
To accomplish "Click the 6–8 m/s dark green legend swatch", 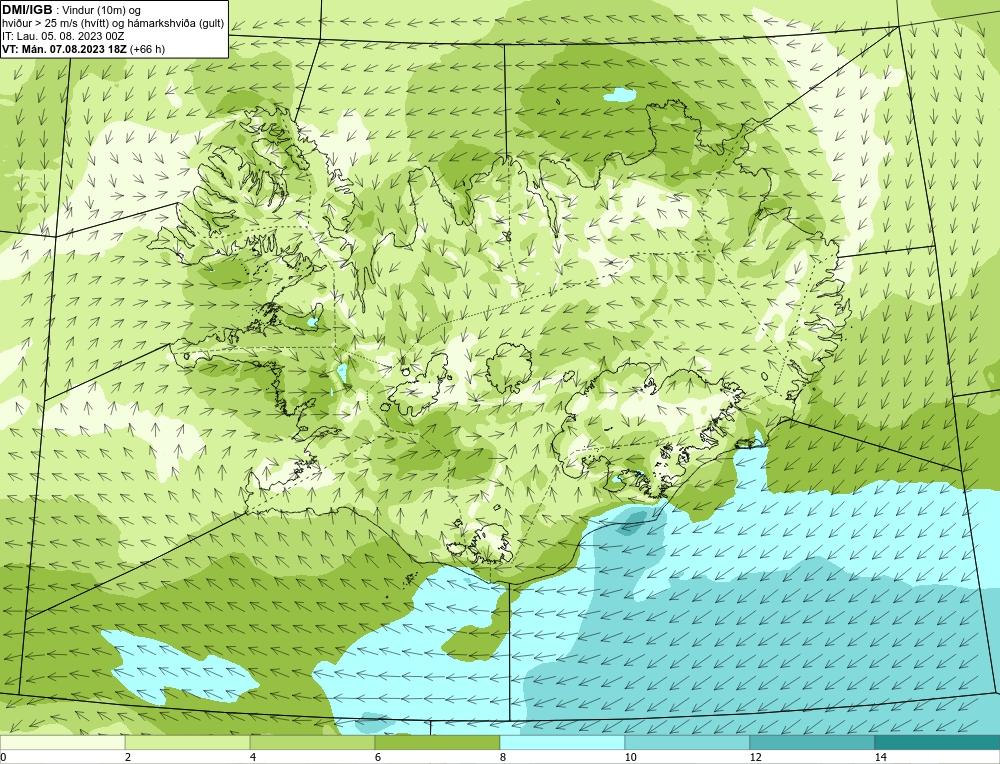I will (437, 742).
